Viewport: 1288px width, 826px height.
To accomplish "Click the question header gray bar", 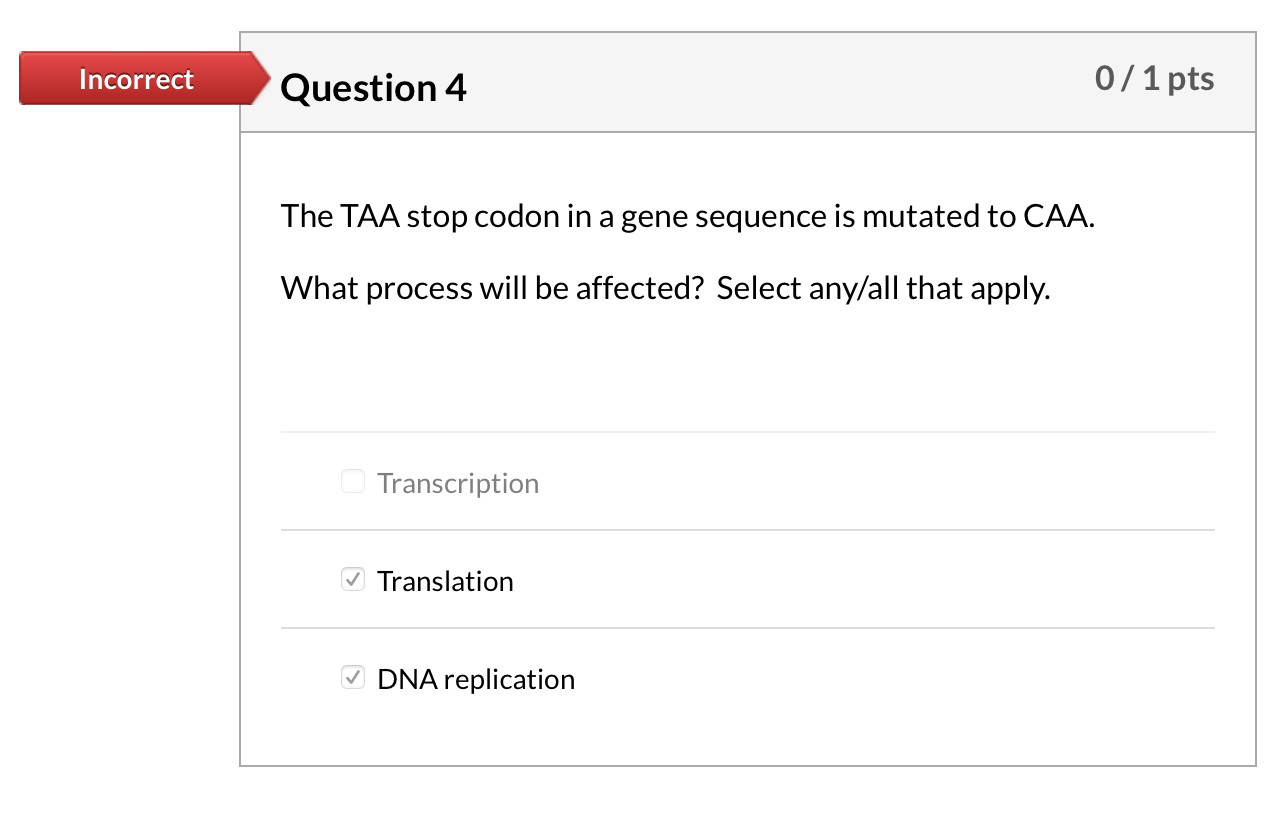I will pyautogui.click(x=748, y=82).
